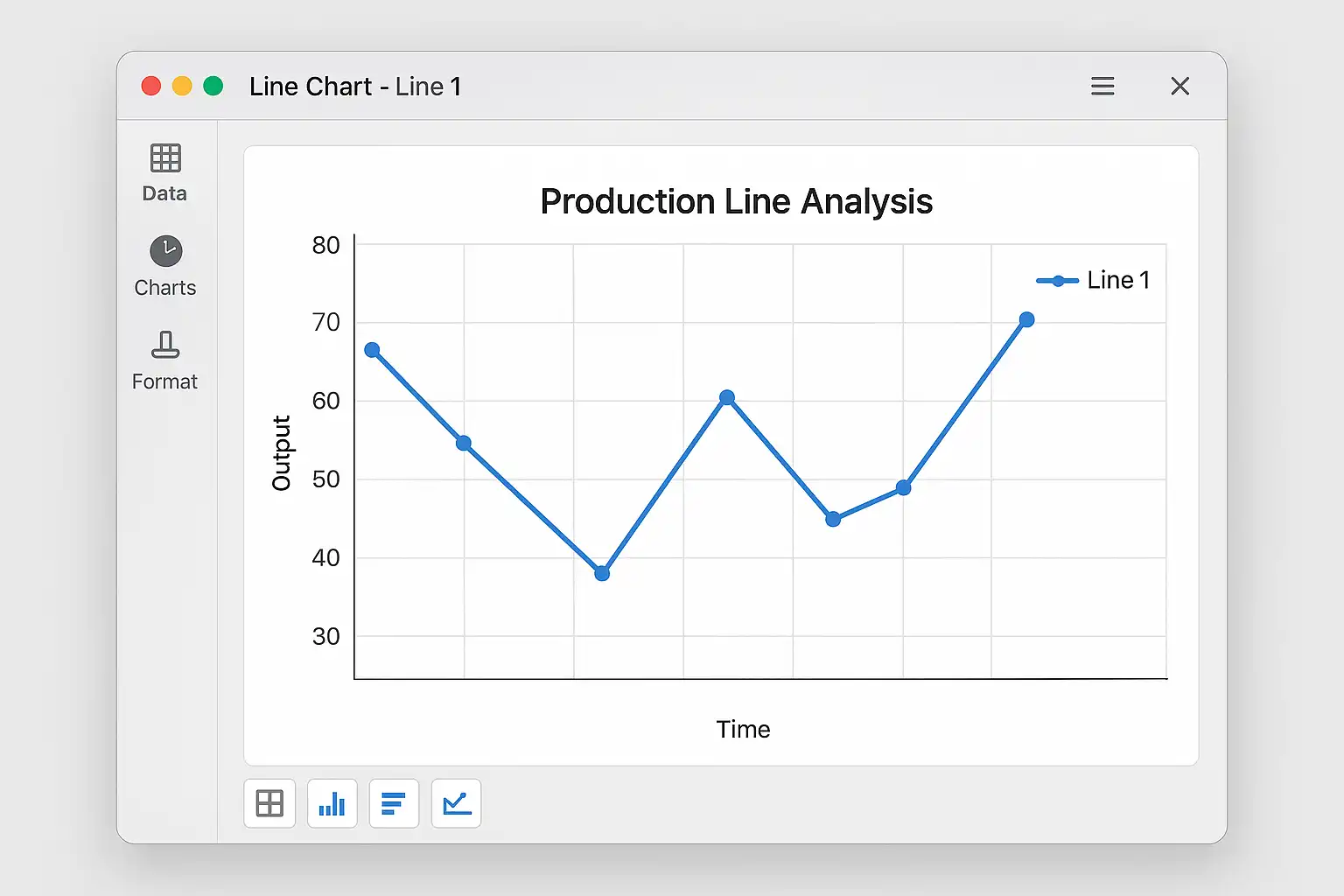Select the line chart type button
Viewport: 1344px width, 896px height.
[x=456, y=803]
